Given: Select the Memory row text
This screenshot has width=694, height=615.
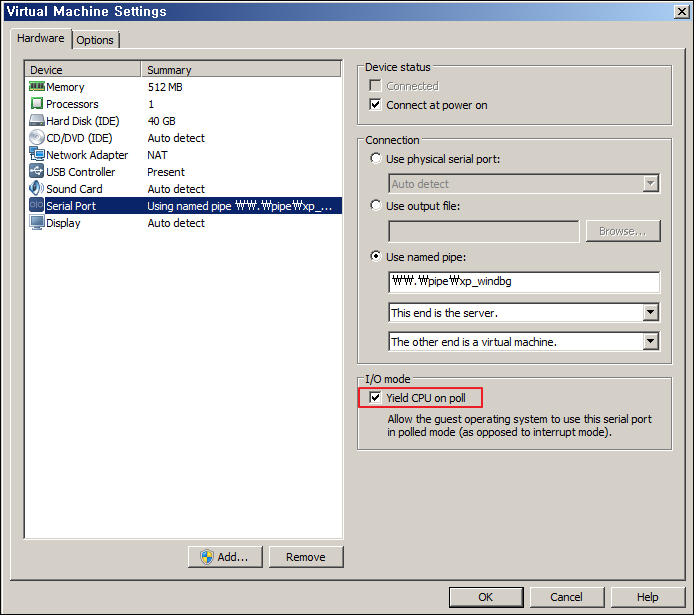Looking at the screenshot, I should [65, 87].
